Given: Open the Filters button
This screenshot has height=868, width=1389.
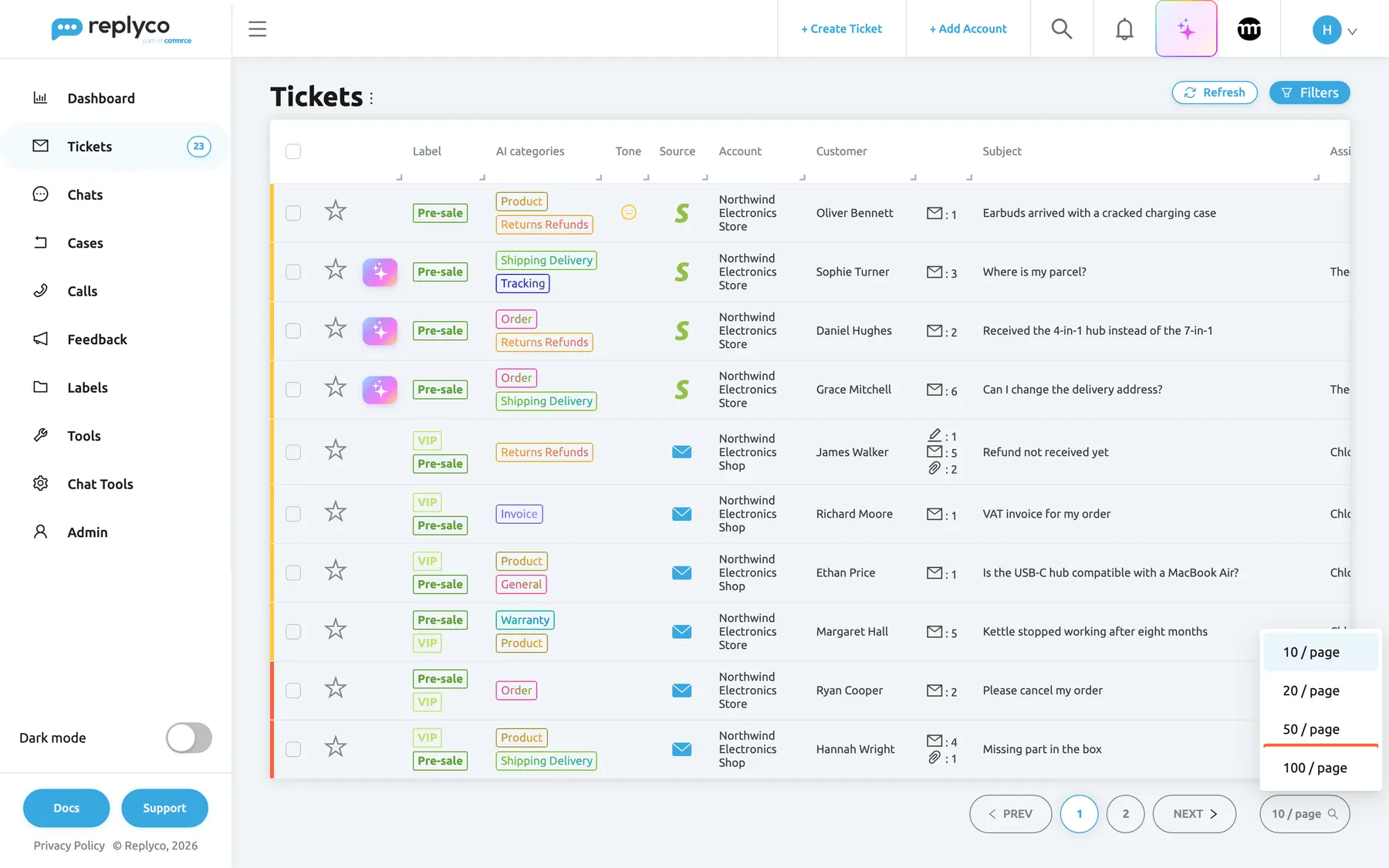Looking at the screenshot, I should (1310, 93).
